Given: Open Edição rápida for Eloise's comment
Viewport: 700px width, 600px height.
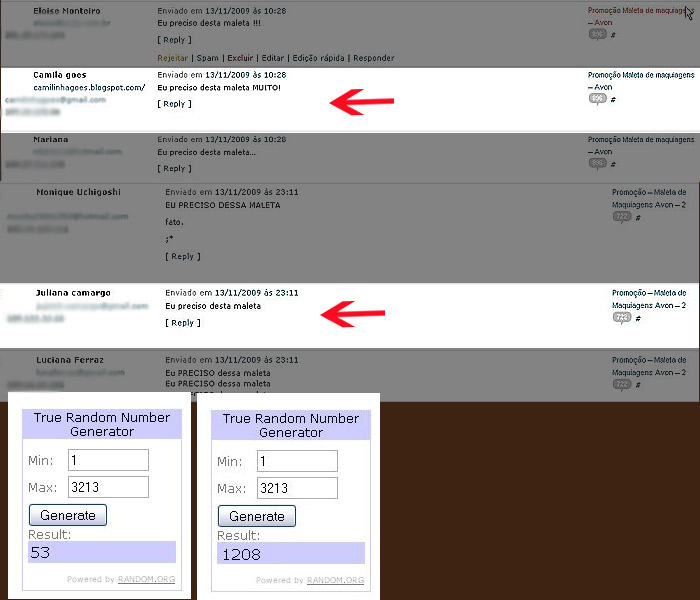Looking at the screenshot, I should click(318, 58).
